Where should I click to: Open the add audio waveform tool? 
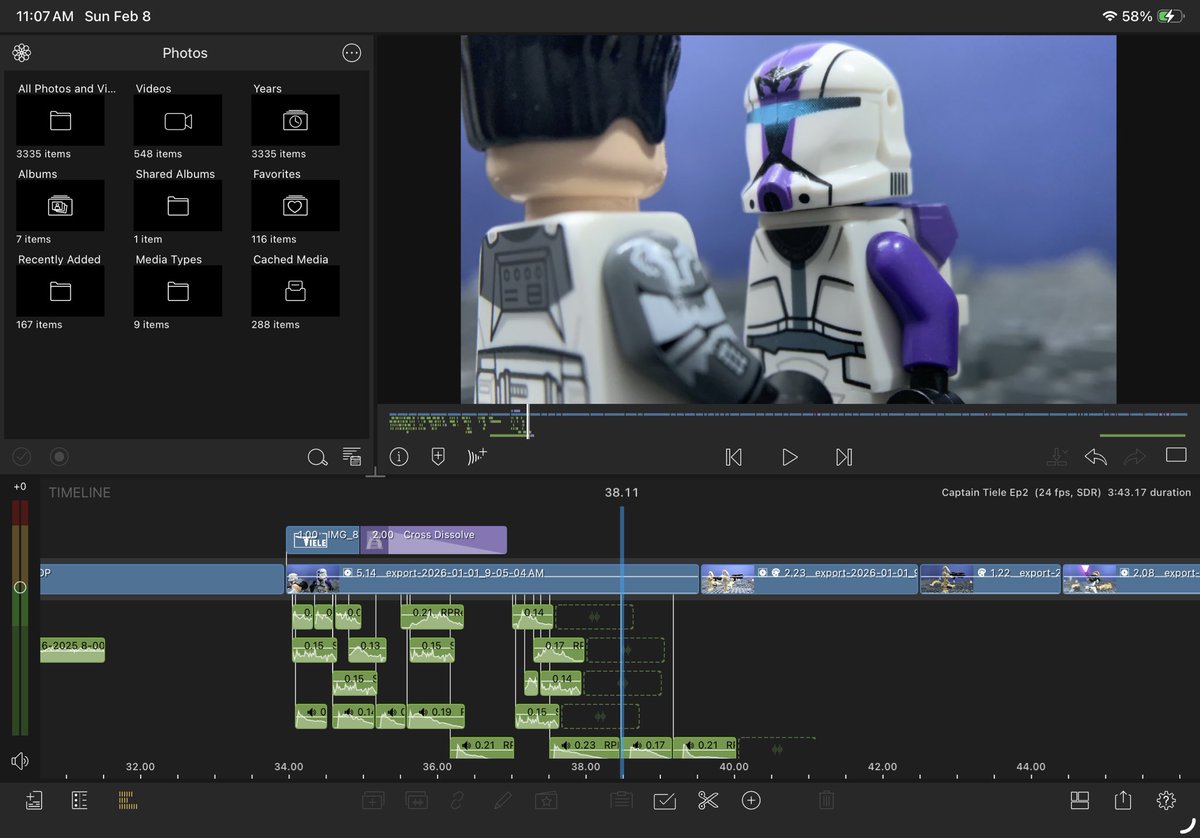point(477,457)
